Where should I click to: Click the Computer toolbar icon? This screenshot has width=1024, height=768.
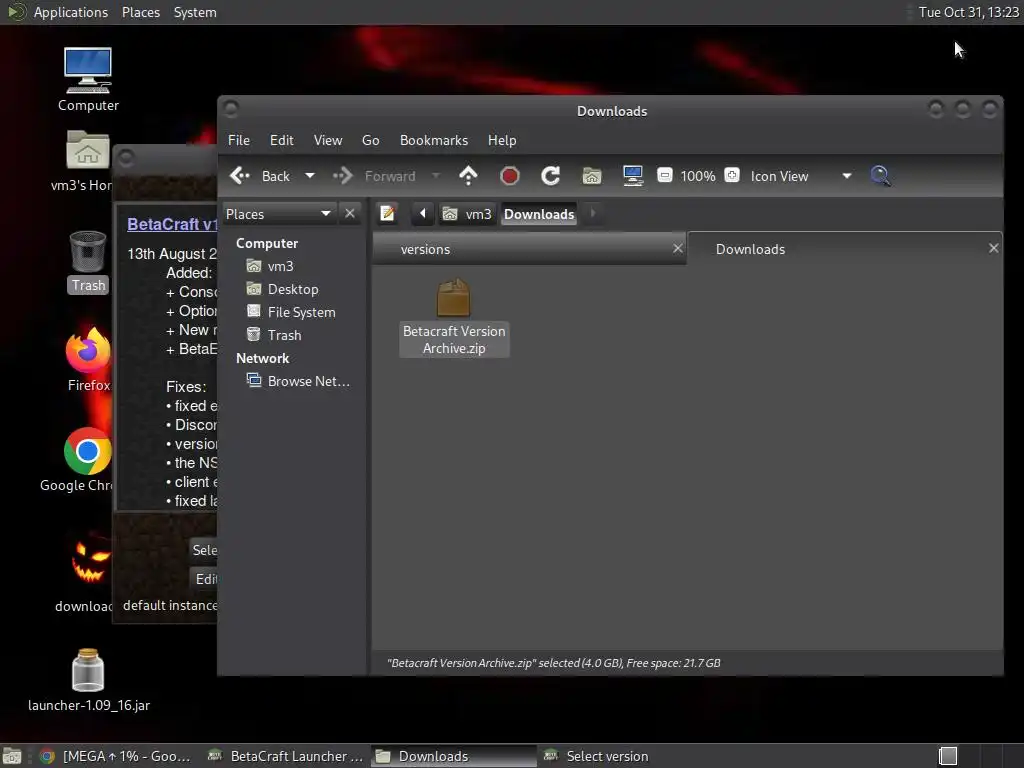coord(633,176)
